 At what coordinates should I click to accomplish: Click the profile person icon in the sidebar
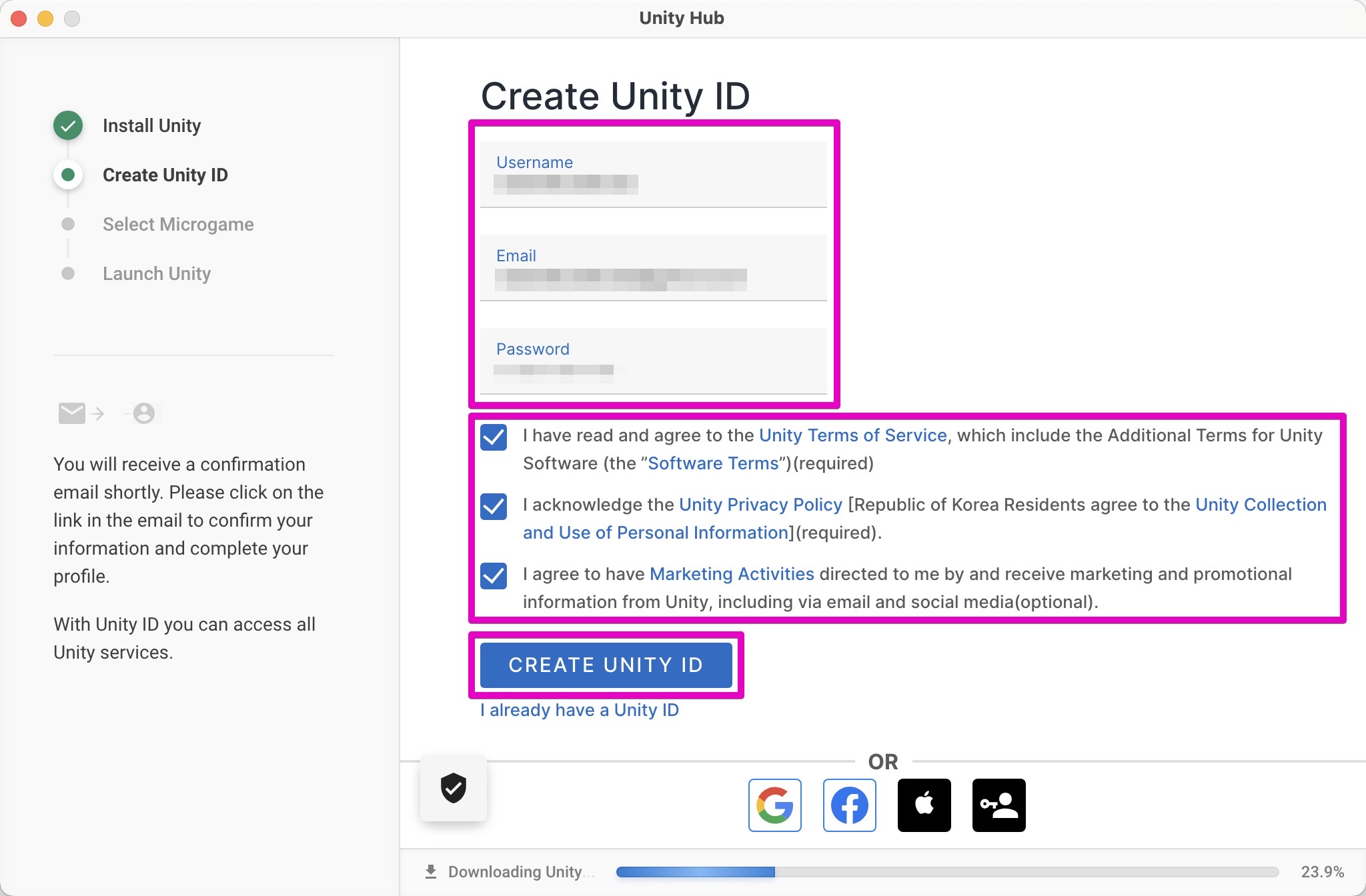(x=143, y=413)
